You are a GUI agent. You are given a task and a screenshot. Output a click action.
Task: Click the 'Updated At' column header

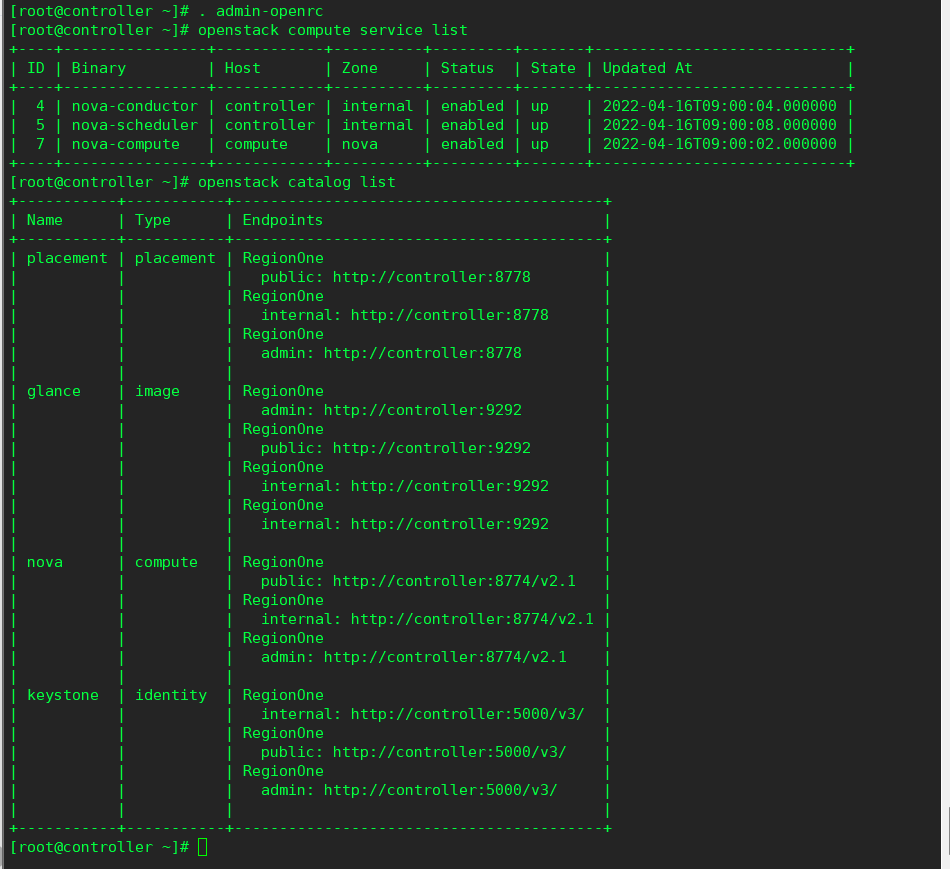[647, 68]
